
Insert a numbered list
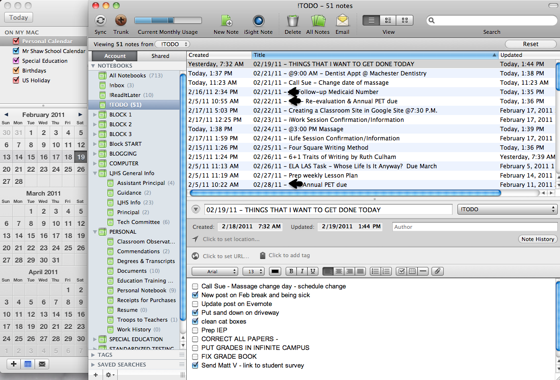pyautogui.click(x=386, y=271)
